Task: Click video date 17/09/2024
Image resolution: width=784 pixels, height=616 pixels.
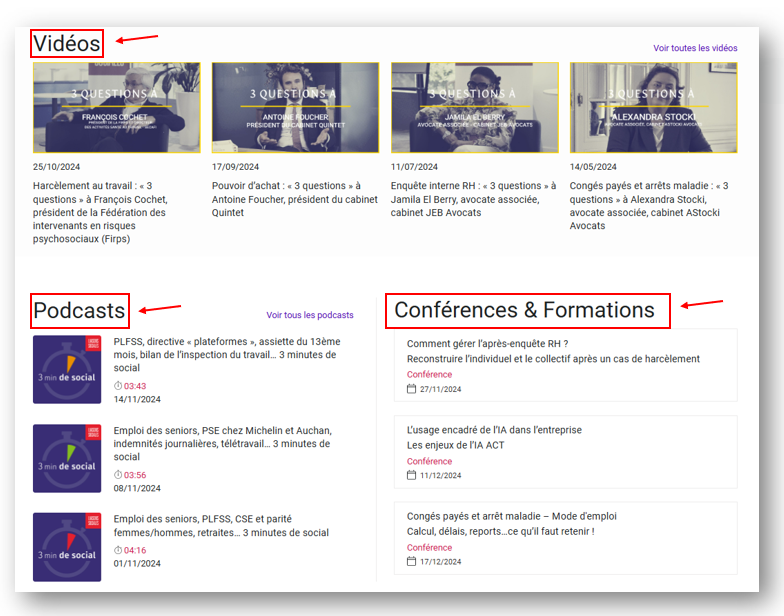Action: [x=235, y=167]
